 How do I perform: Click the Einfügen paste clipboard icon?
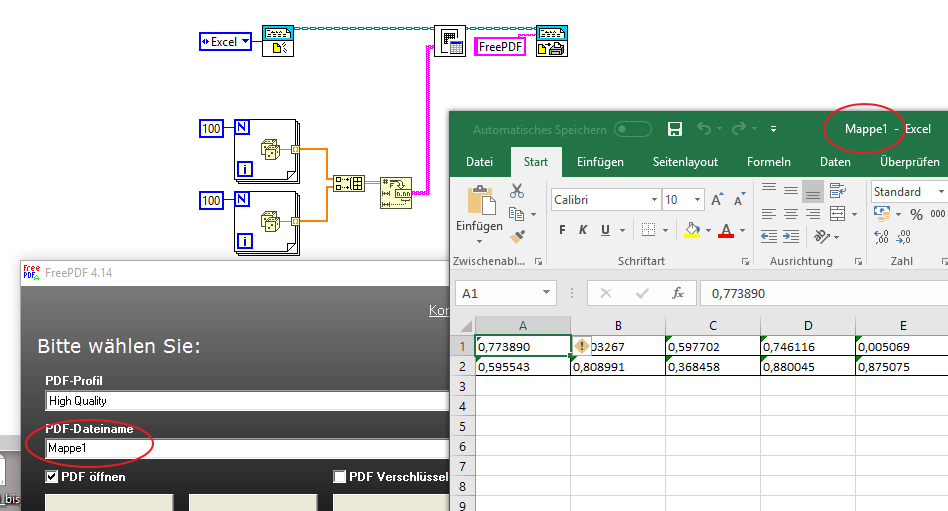pos(481,200)
